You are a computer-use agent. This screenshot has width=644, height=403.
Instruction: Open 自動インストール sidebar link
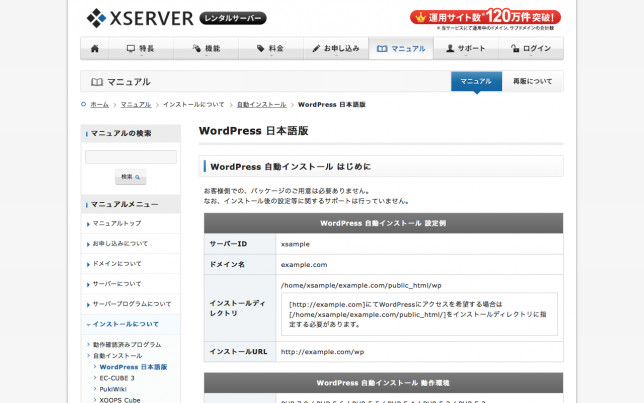click(x=117, y=356)
